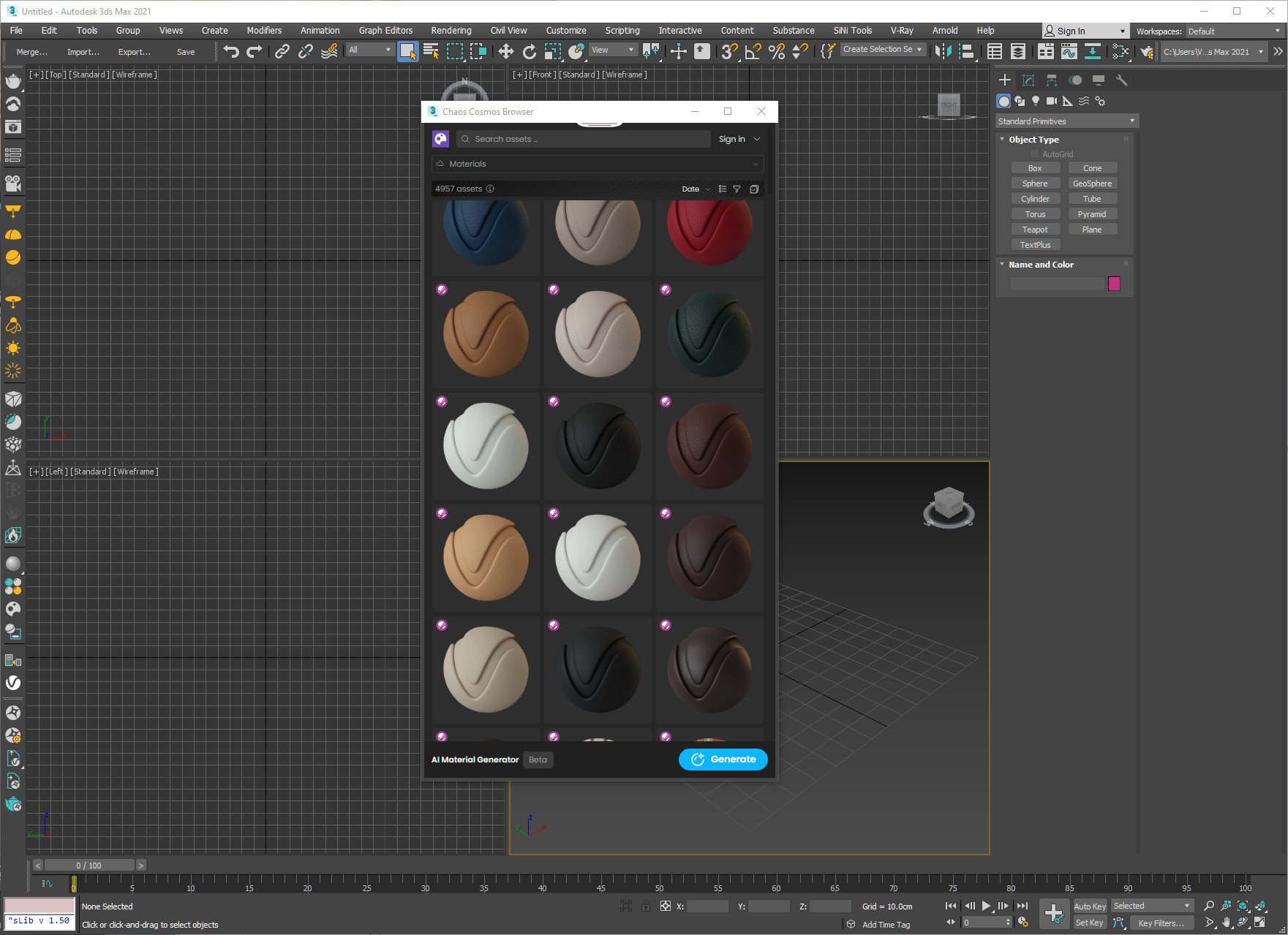Open the project path dropdown
Viewport: 1288px width, 935px height.
1213,52
